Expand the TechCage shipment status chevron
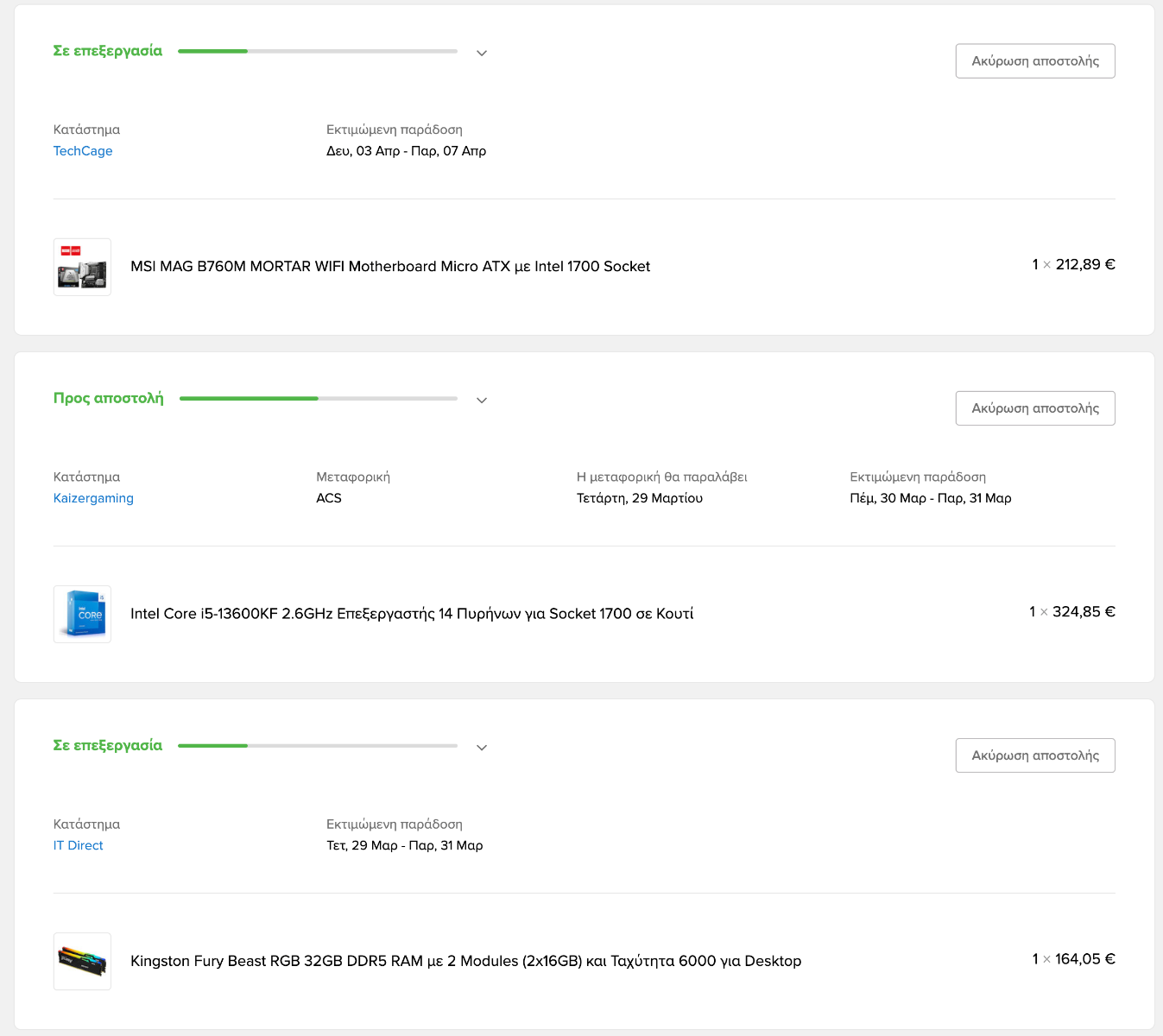 (x=482, y=53)
